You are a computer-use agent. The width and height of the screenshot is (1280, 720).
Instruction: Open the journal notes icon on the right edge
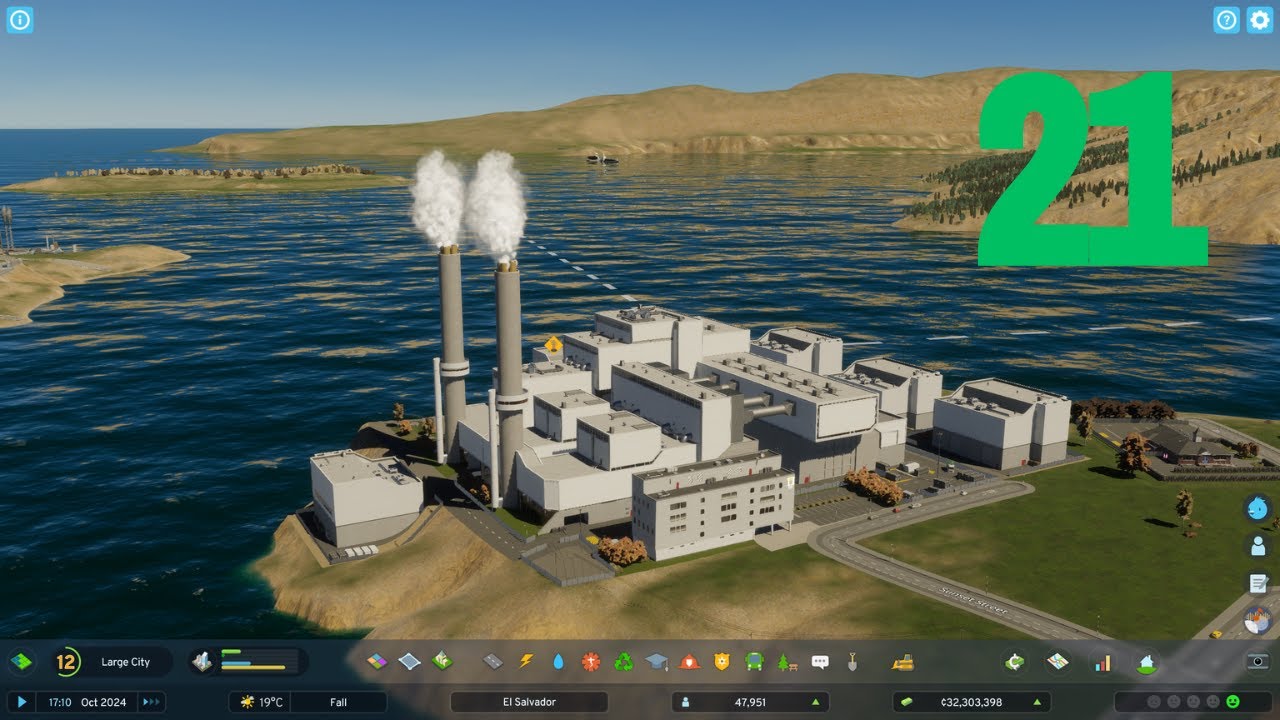(1257, 584)
